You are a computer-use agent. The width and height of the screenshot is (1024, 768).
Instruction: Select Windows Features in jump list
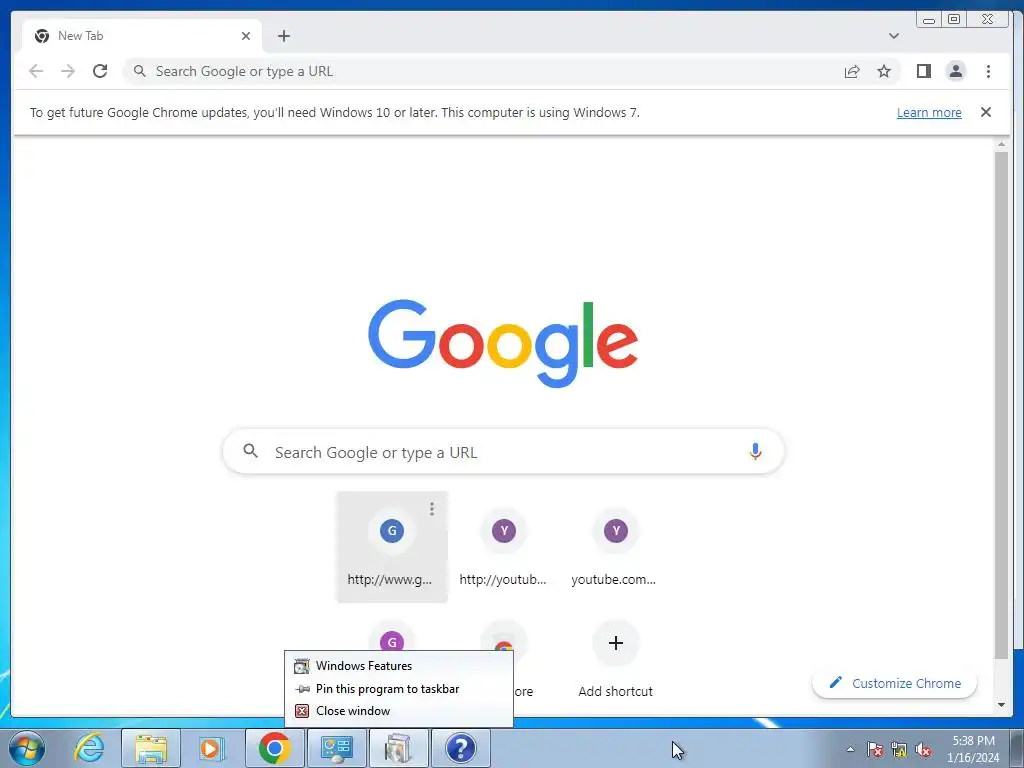398,666
